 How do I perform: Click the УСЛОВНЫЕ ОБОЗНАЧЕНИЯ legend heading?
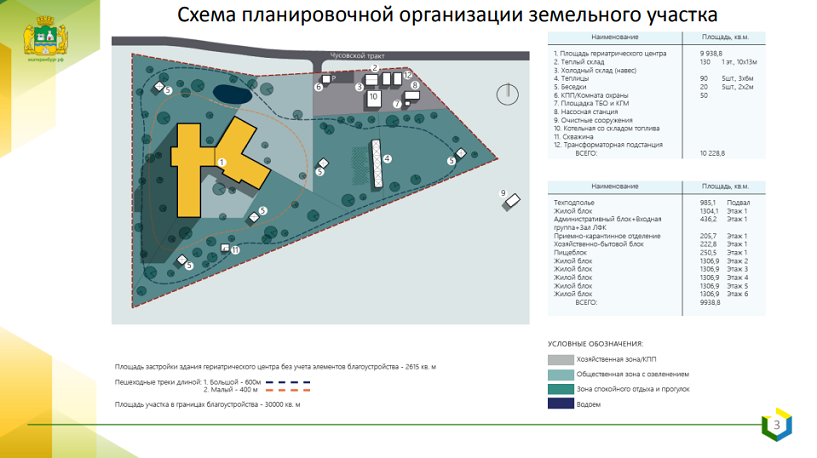click(595, 344)
